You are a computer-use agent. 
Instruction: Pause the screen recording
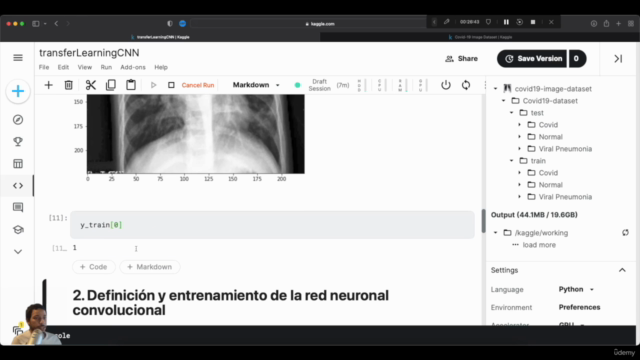click(x=506, y=22)
